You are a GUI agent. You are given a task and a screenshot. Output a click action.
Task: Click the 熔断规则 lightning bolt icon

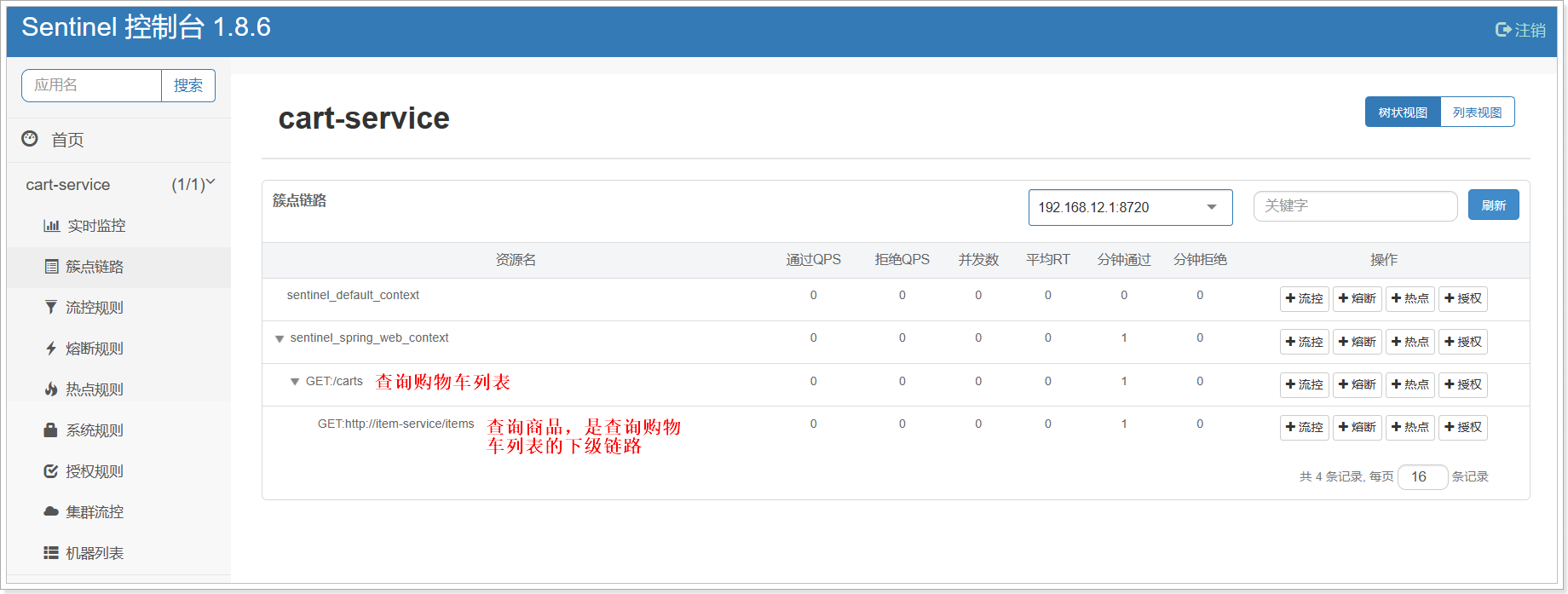pos(51,349)
